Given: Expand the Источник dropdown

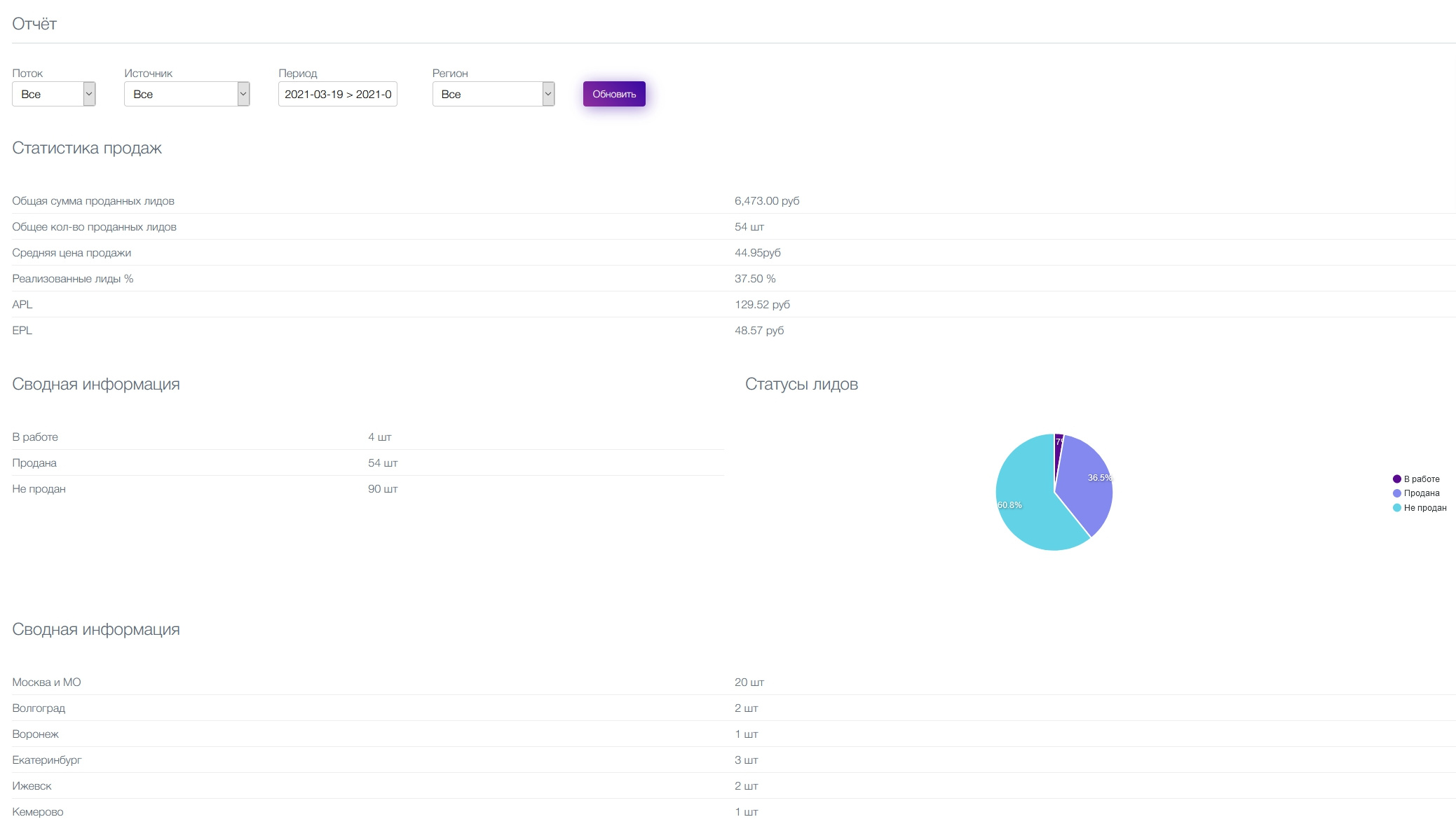Looking at the screenshot, I should coord(181,94).
